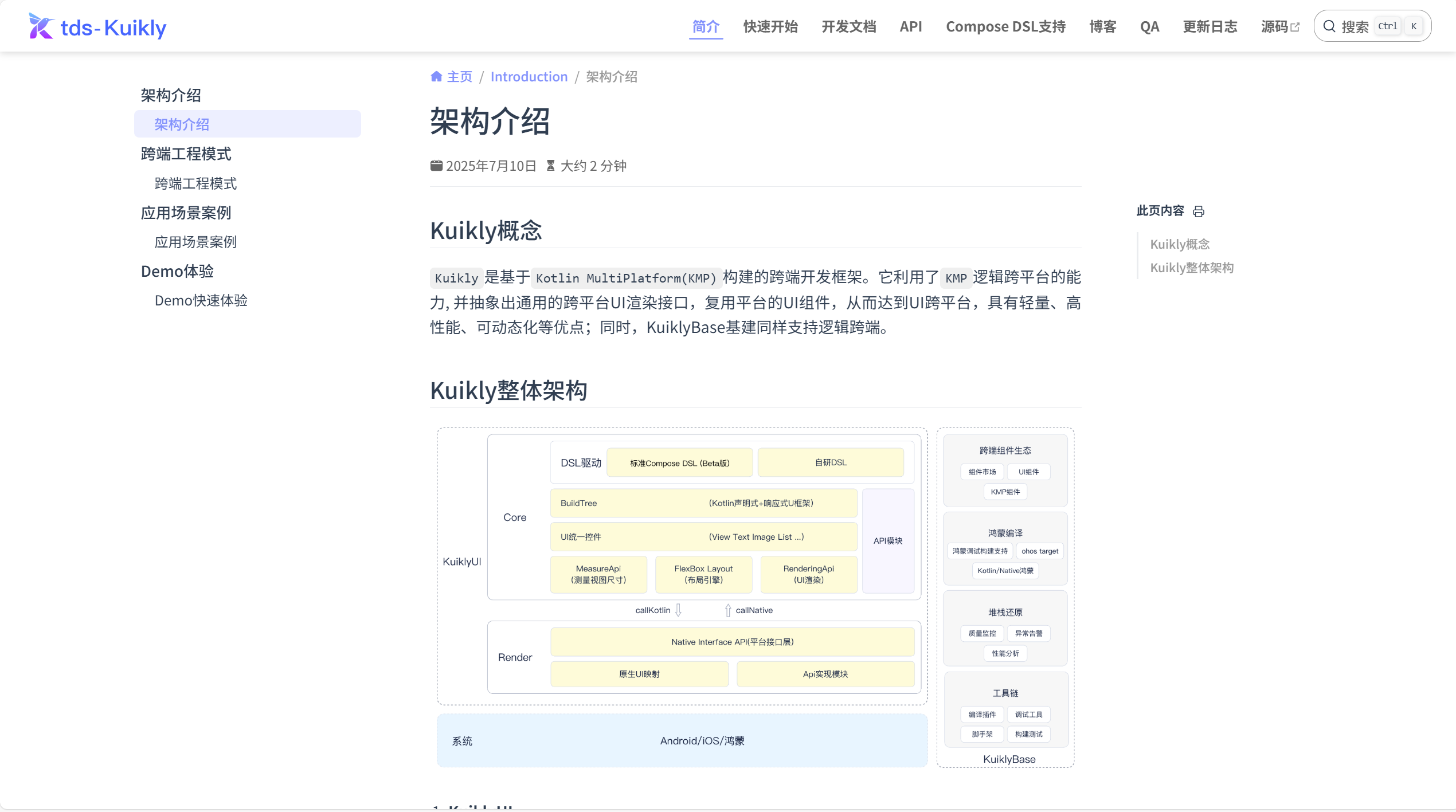Collapse the 应用场景案例 sidebar group heading
The height and width of the screenshot is (812, 1456).
[x=186, y=213]
